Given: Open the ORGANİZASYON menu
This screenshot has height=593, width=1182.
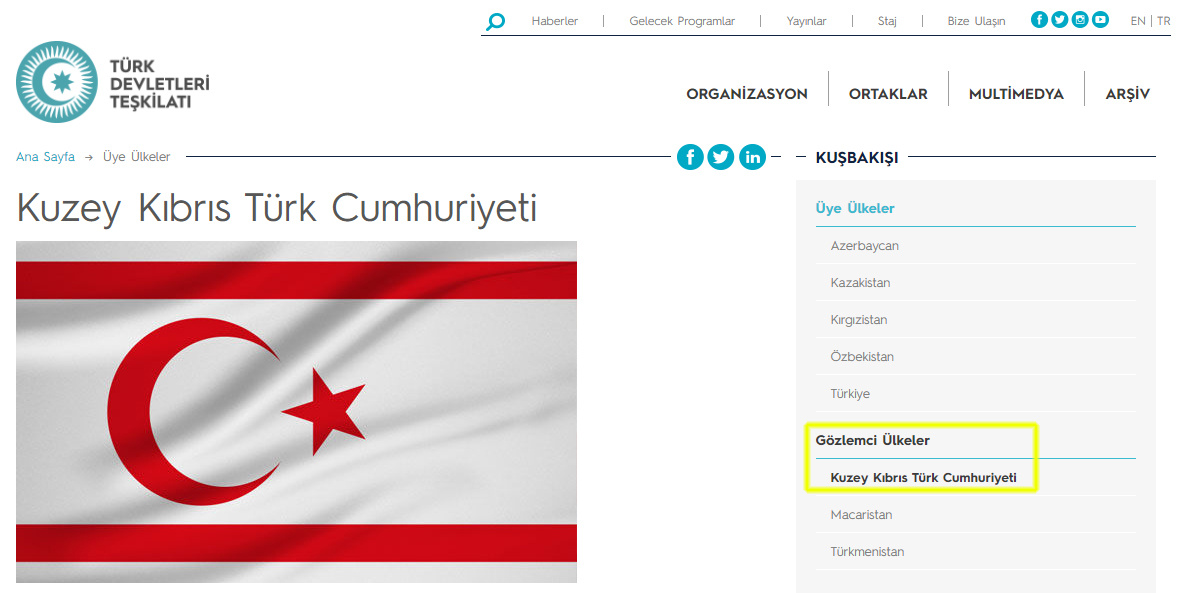Looking at the screenshot, I should pos(746,94).
